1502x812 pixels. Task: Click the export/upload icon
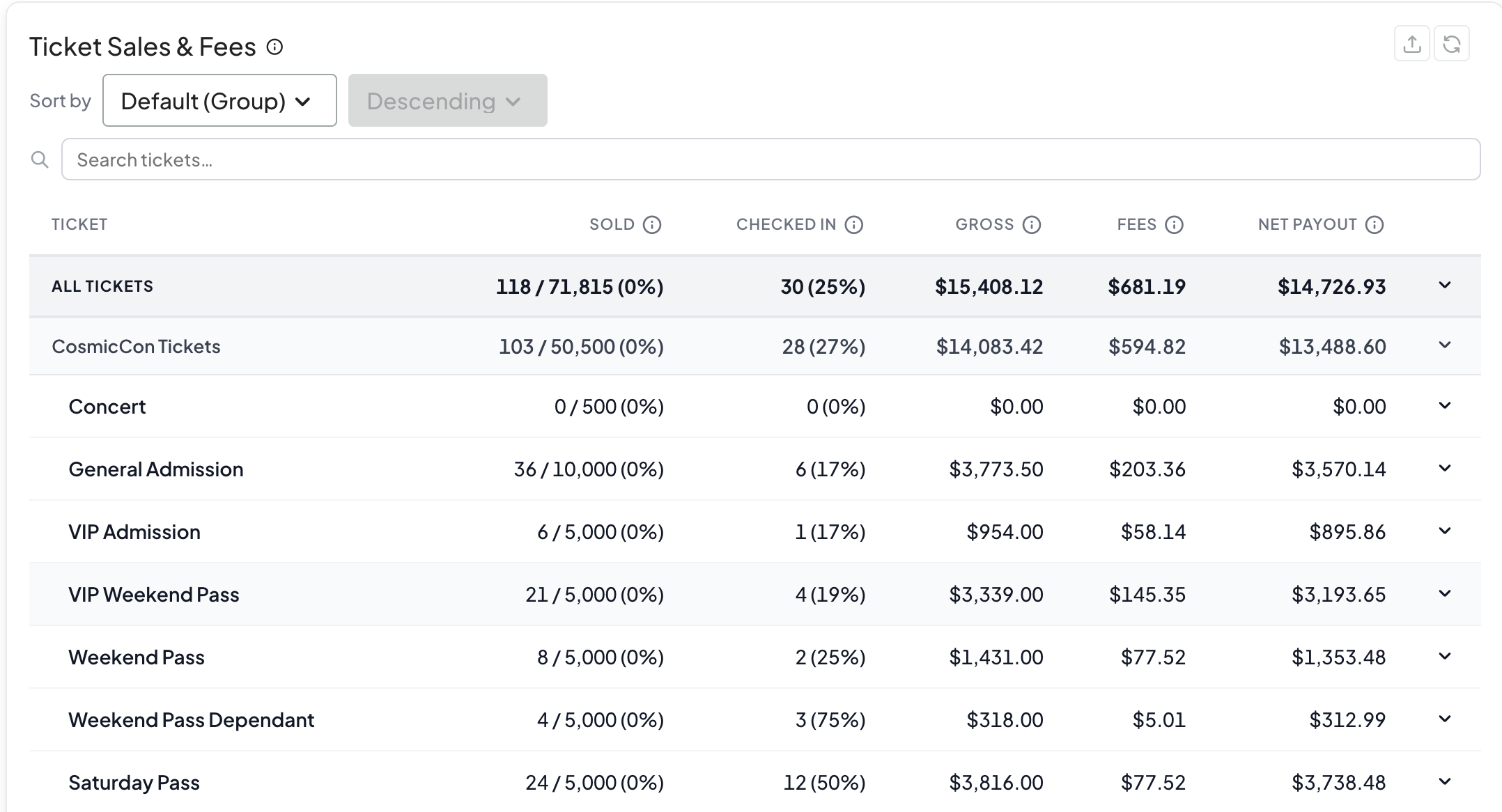pos(1411,45)
